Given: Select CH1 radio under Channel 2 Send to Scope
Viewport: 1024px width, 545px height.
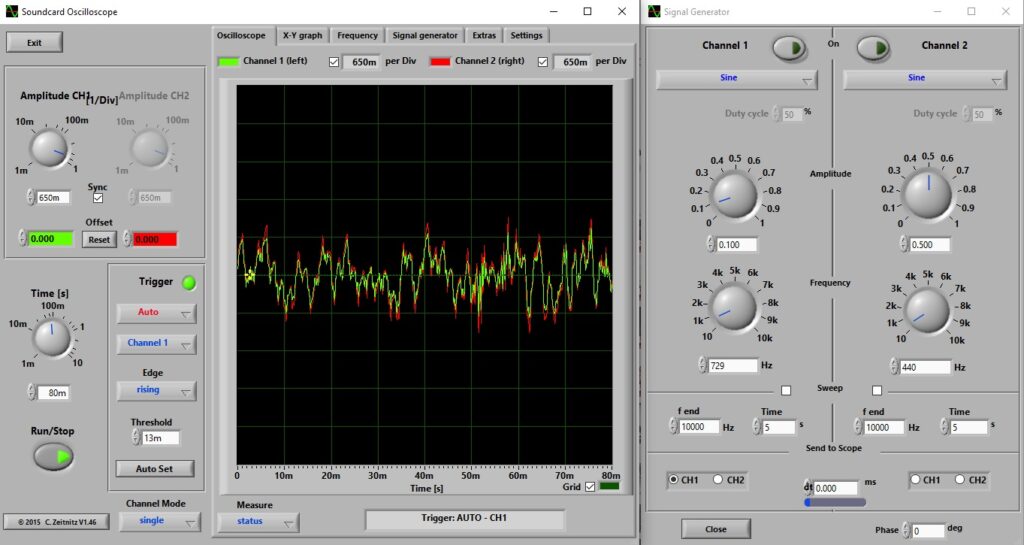Looking at the screenshot, I should (x=916, y=479).
